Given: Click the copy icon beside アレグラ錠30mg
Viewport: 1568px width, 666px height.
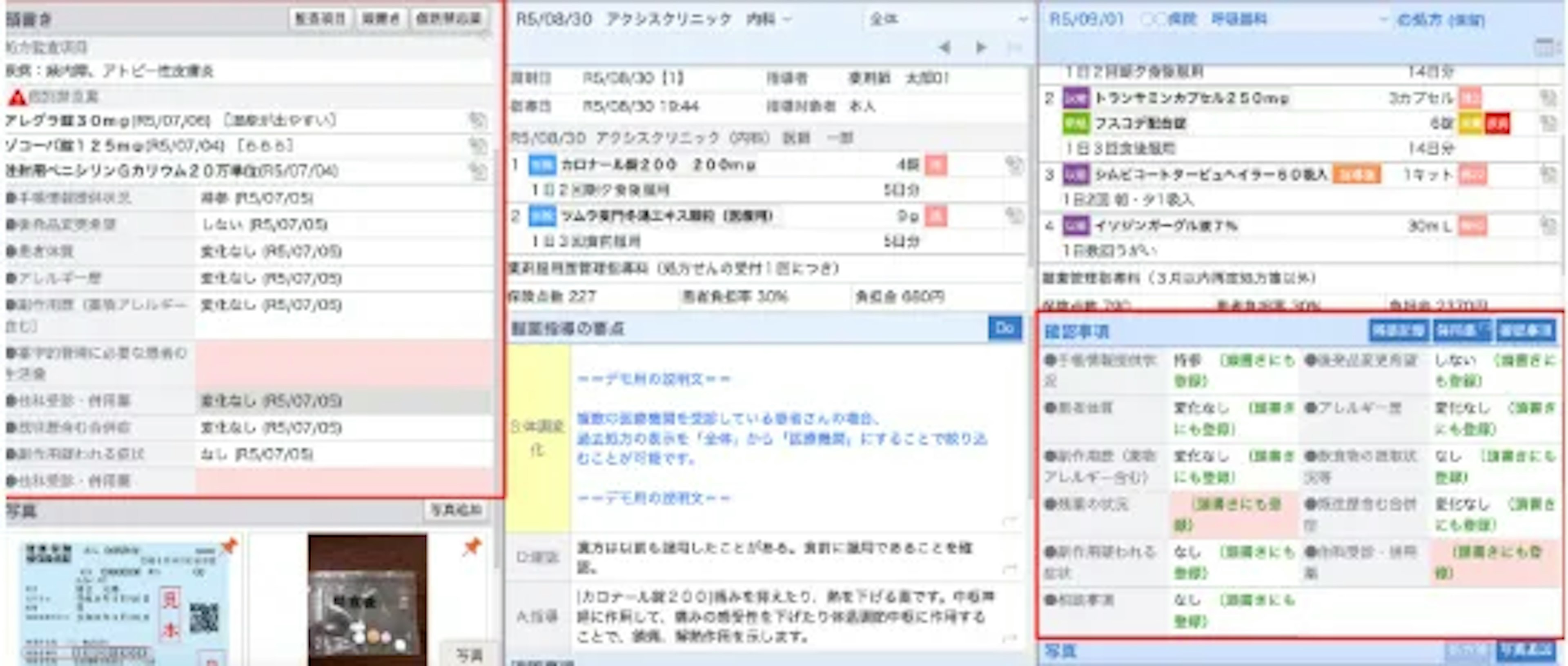Looking at the screenshot, I should tap(477, 120).
